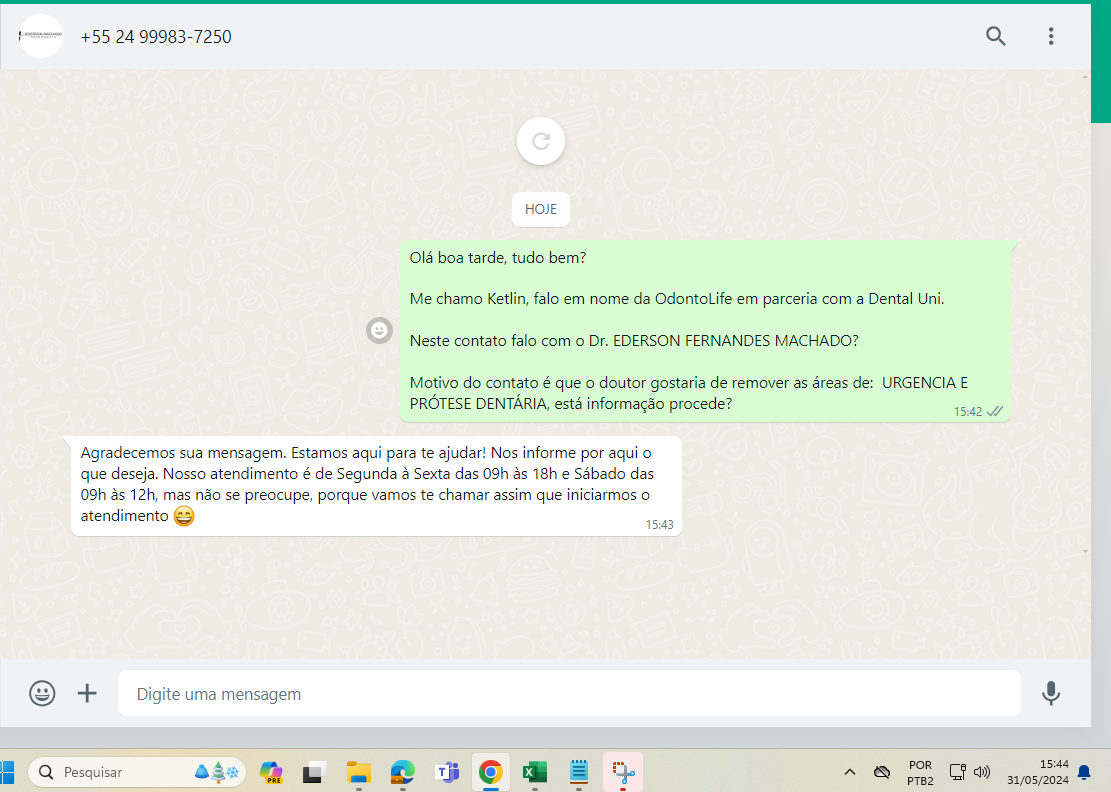Launch Microsoft Edge from the taskbar

(x=403, y=772)
